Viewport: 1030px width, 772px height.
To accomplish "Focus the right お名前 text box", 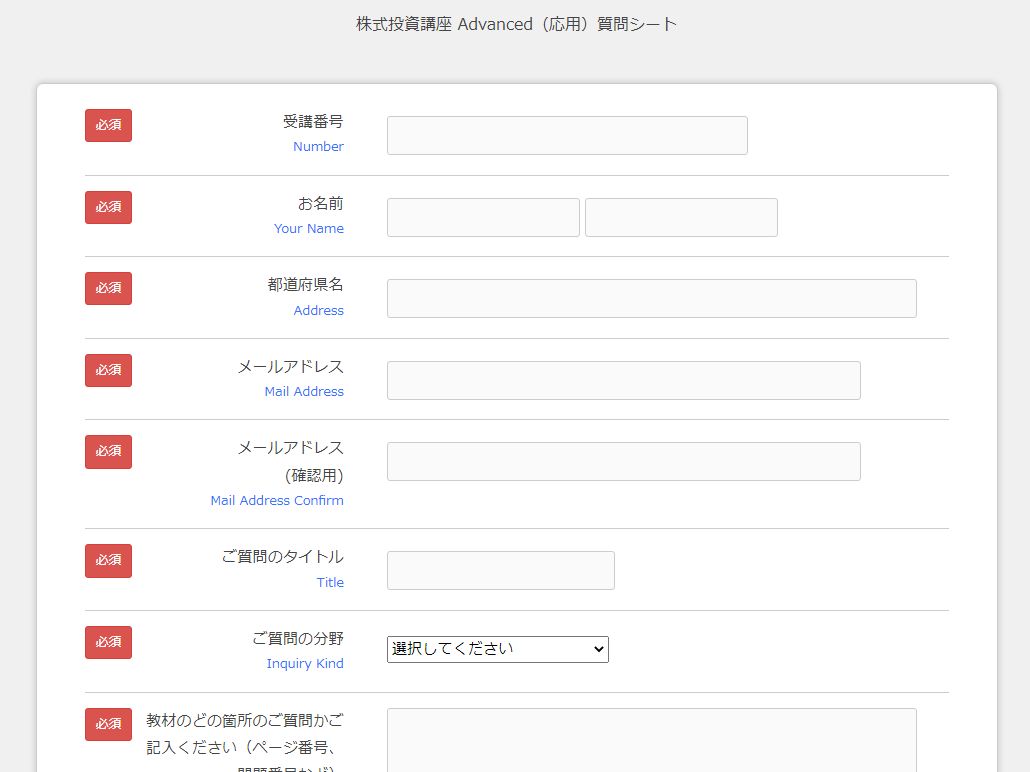I will point(681,218).
